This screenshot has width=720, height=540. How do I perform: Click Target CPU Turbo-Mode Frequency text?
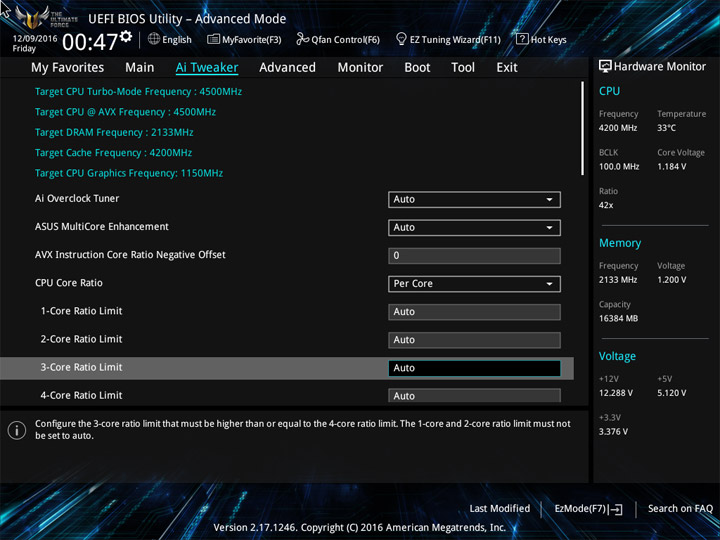(x=138, y=92)
